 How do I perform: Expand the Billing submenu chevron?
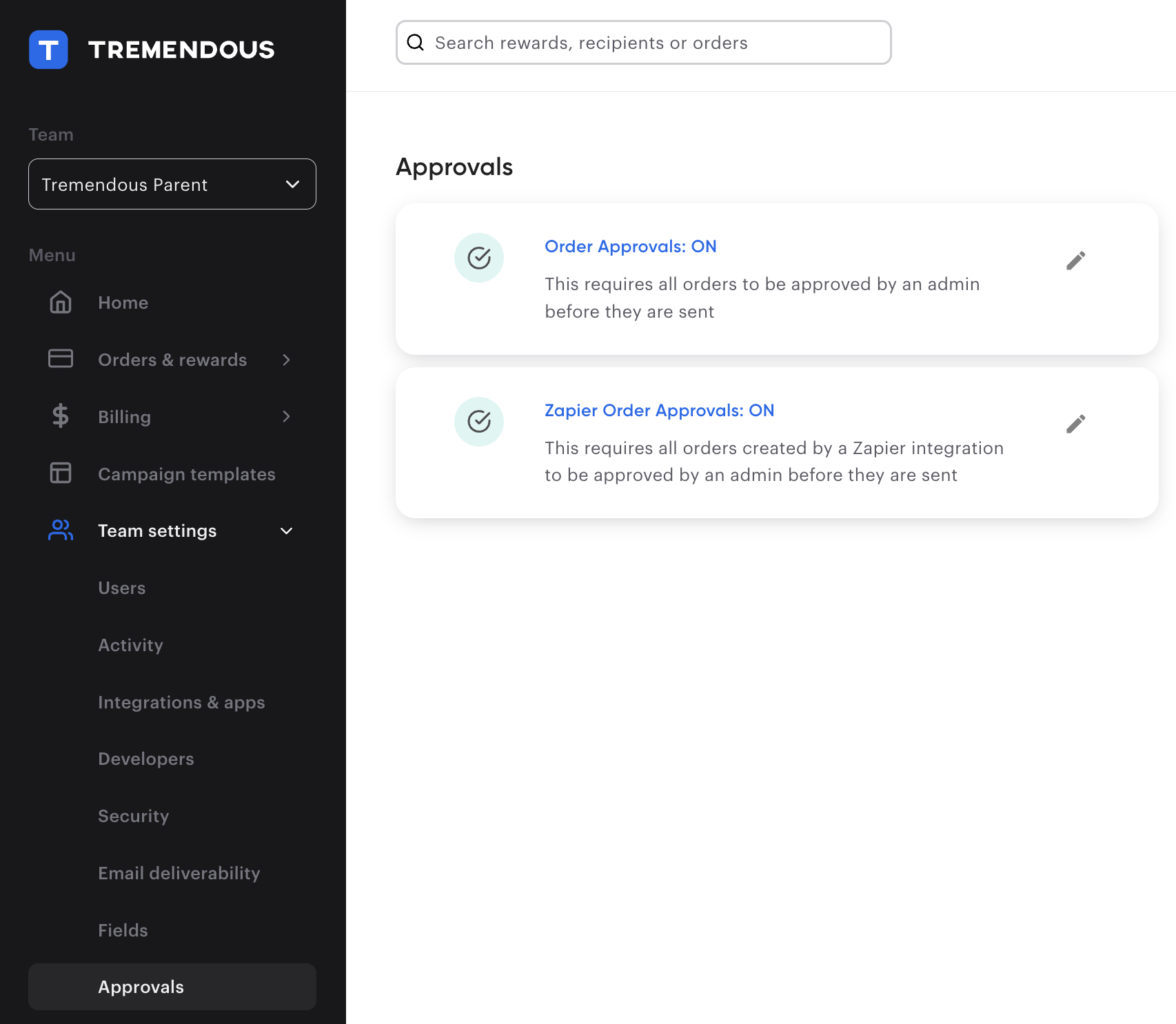point(287,416)
